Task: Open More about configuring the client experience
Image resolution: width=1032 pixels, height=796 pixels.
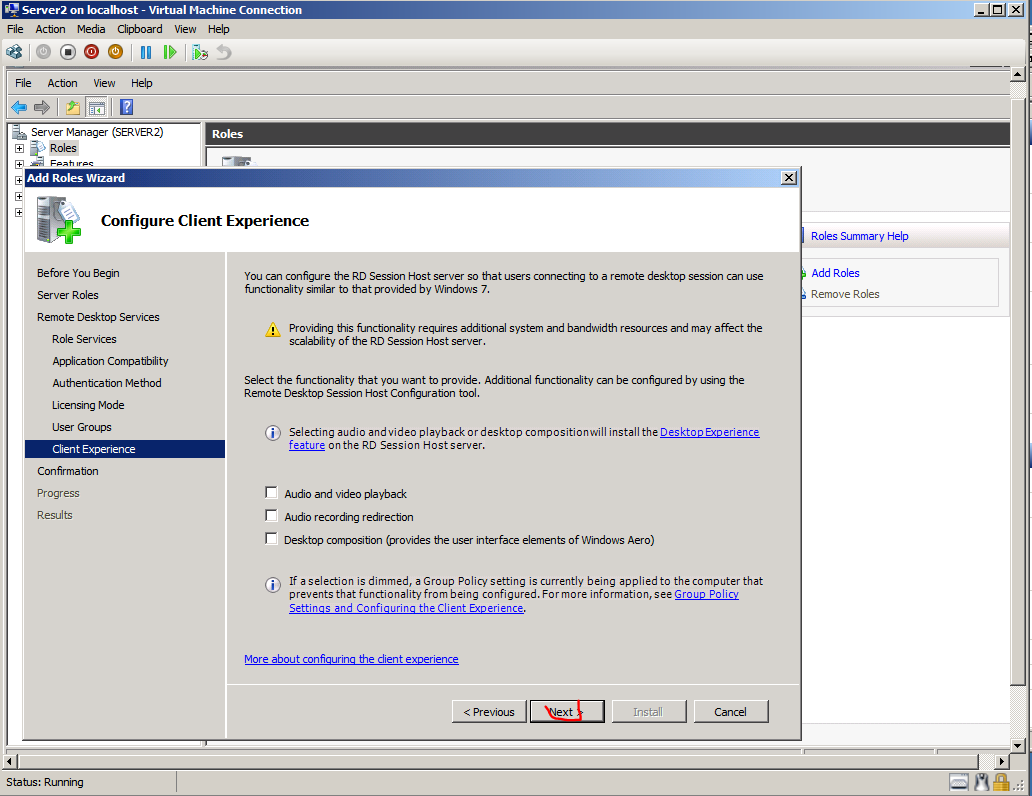Action: [x=351, y=659]
